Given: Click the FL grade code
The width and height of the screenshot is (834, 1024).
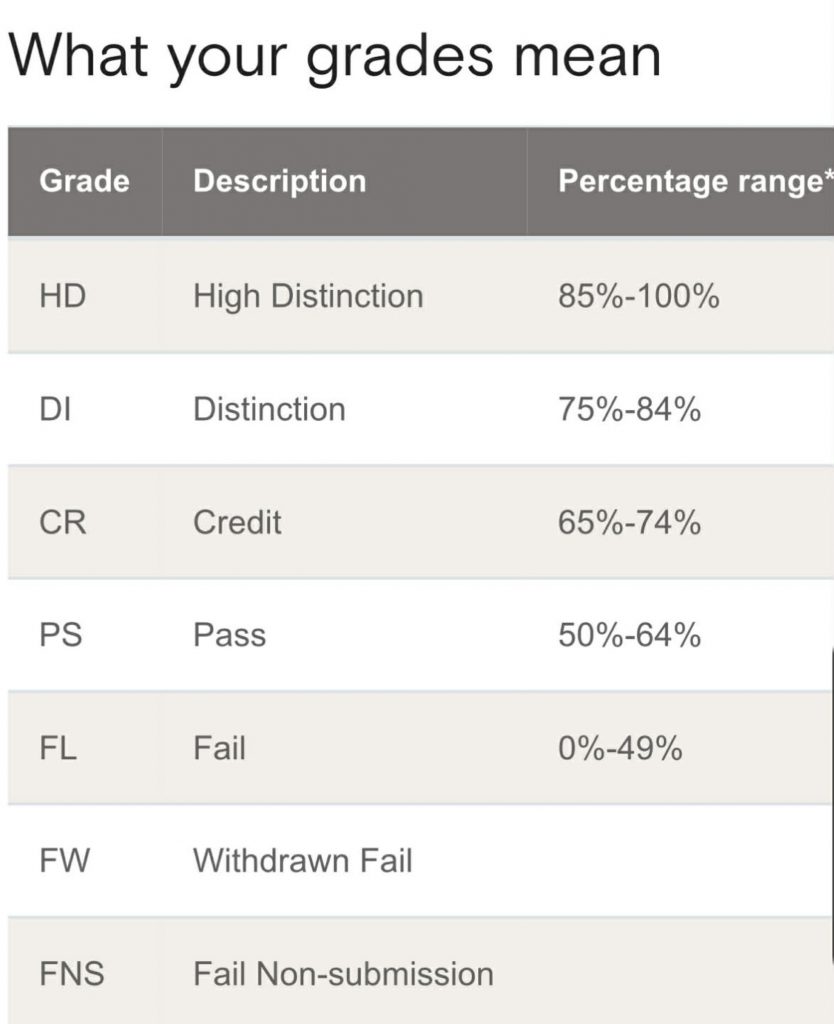Looking at the screenshot, I should click(58, 748).
